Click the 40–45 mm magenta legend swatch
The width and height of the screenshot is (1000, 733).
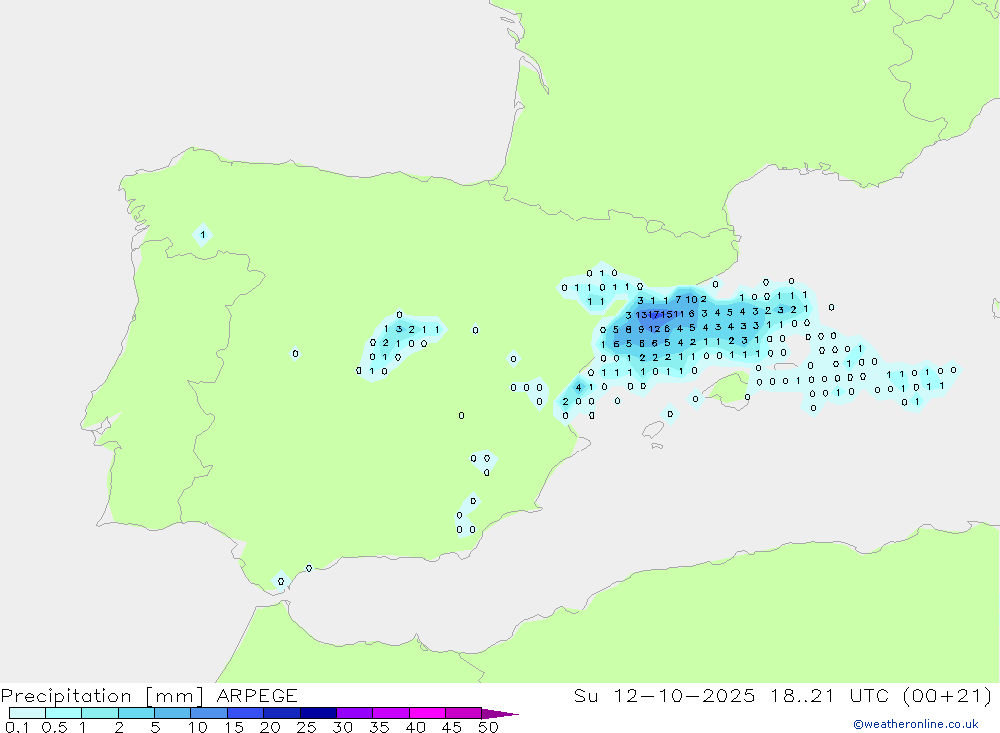click(x=427, y=713)
